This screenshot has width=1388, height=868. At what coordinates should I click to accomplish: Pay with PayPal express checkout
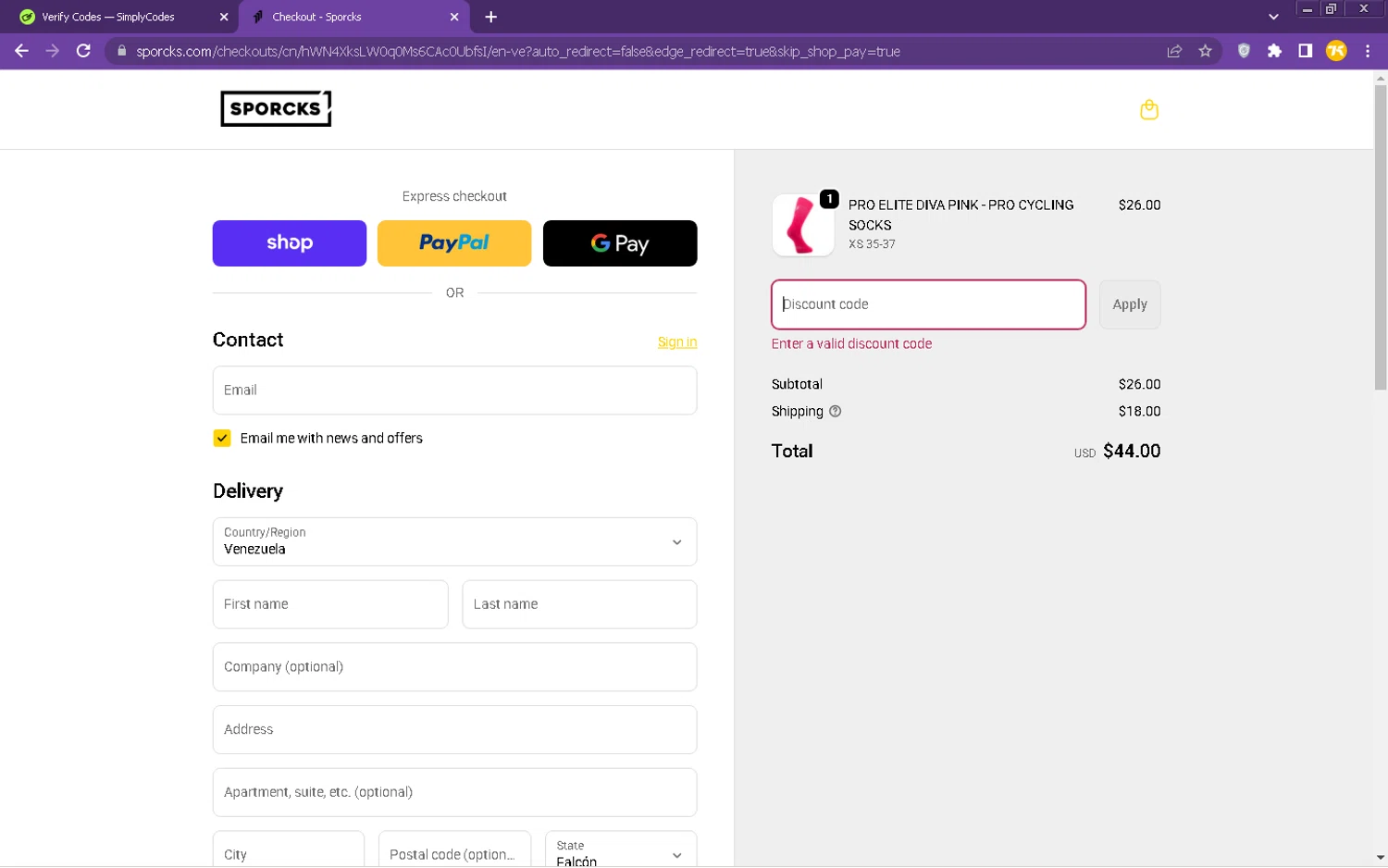454,243
